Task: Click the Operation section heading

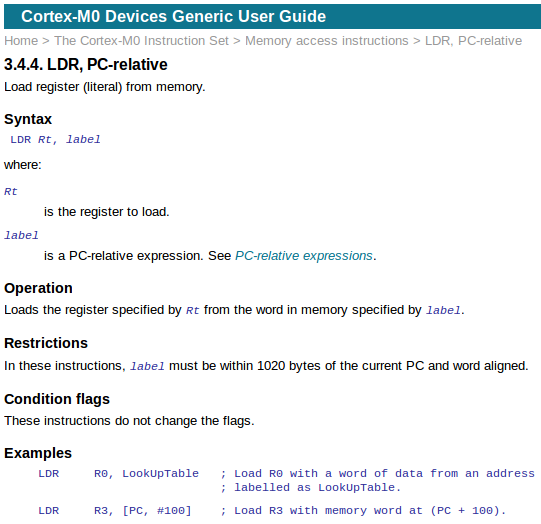Action: [38, 288]
